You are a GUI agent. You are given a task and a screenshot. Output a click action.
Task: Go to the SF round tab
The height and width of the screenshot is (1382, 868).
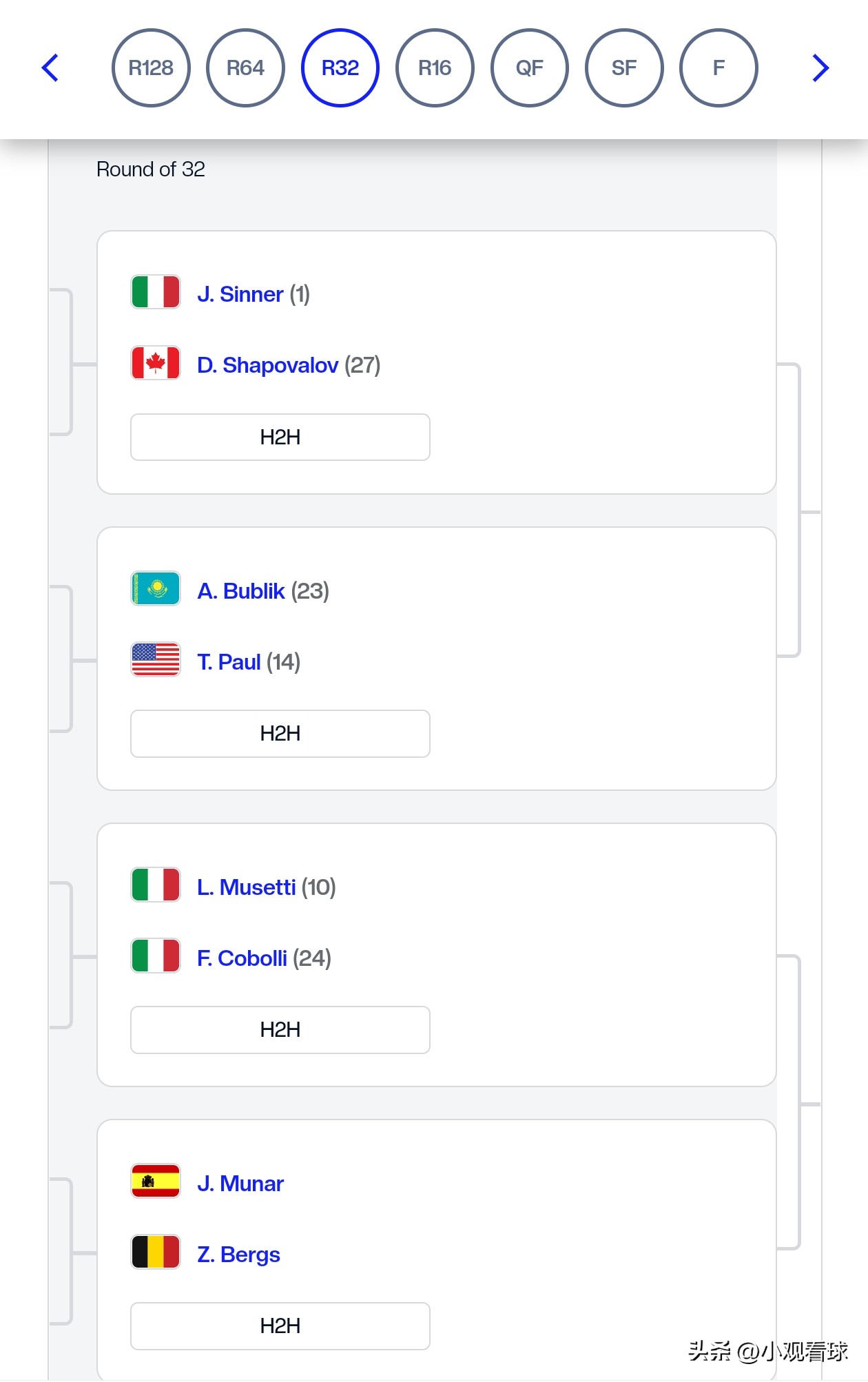point(624,68)
